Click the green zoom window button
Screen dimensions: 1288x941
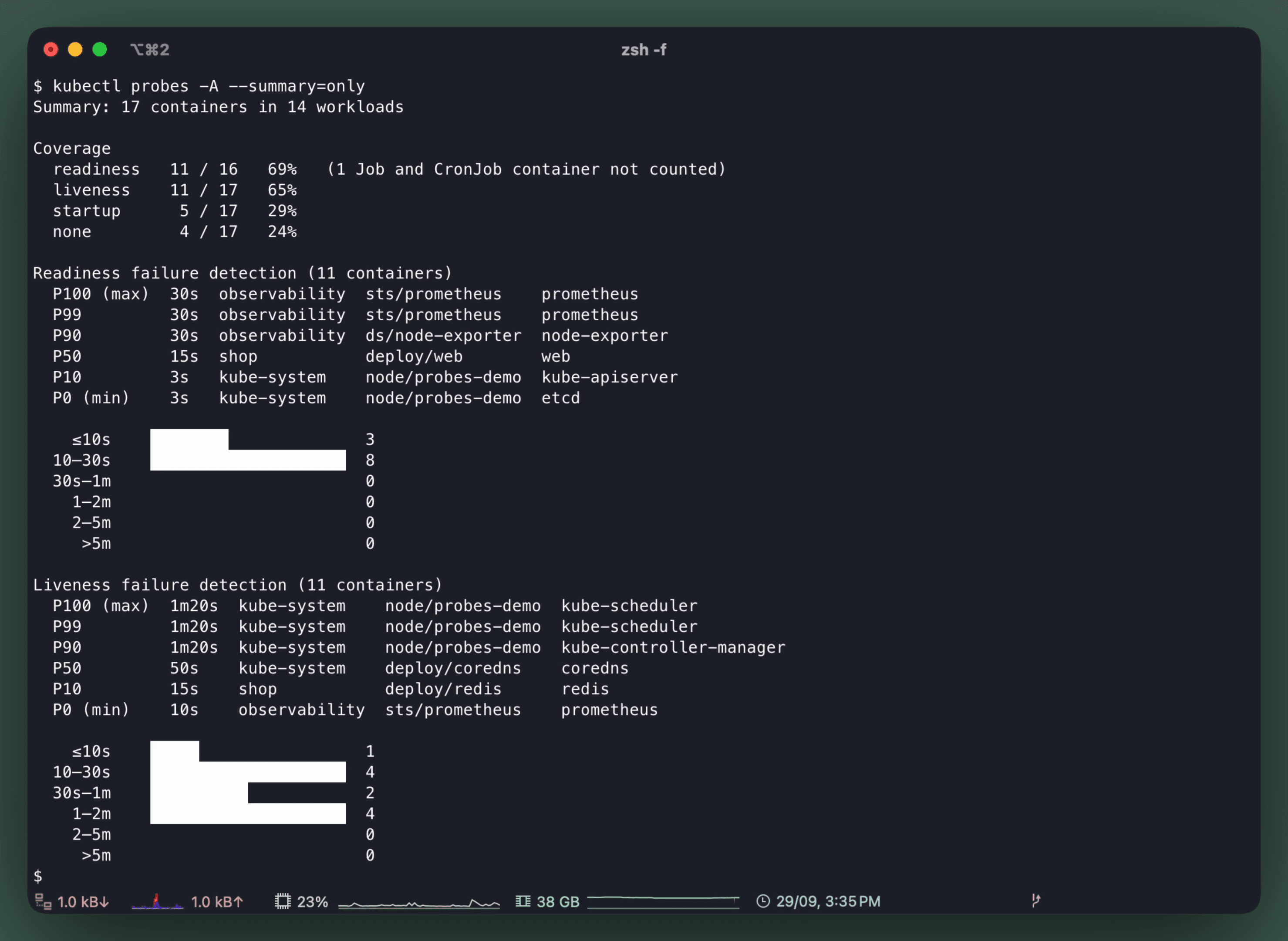pyautogui.click(x=100, y=50)
